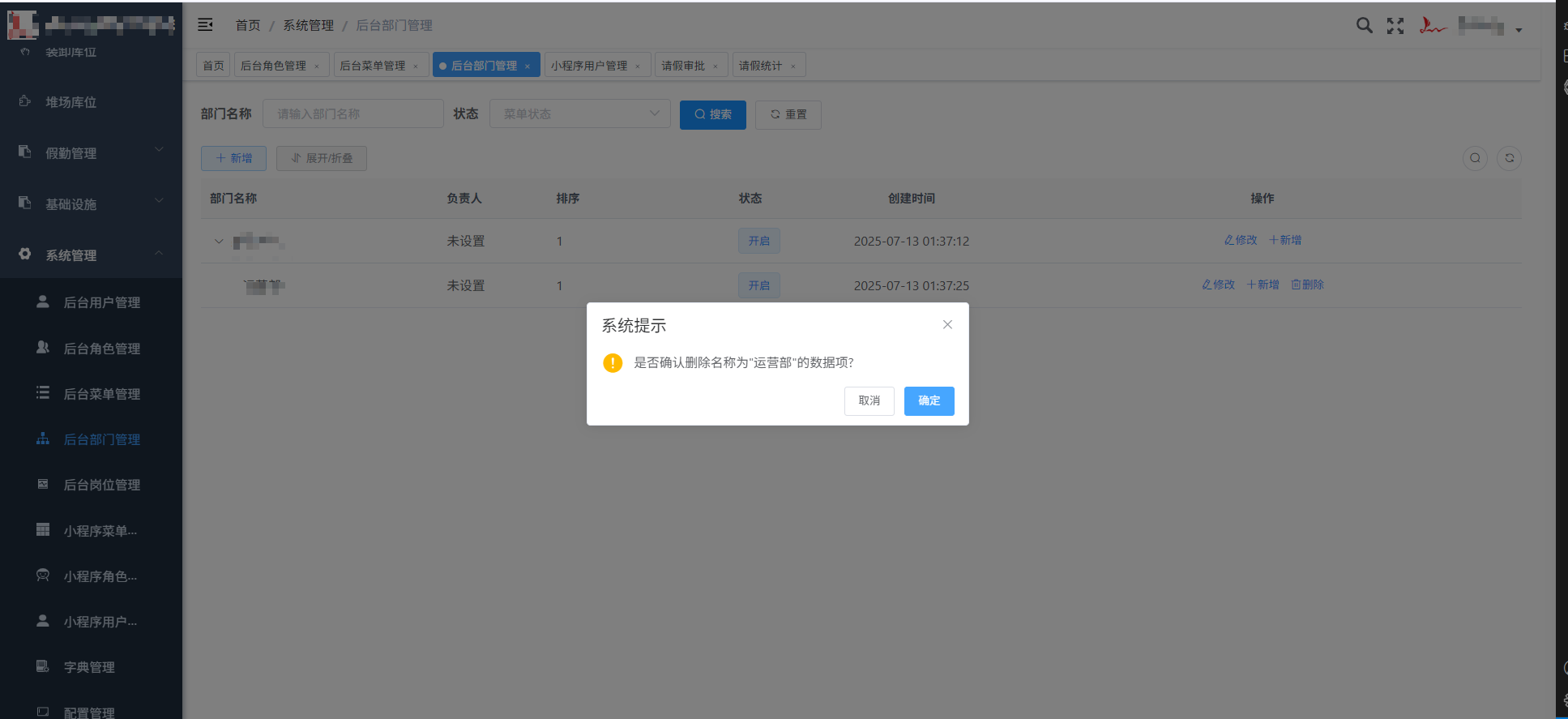
Task: Open 堆场库位 in the sidebar
Action: click(91, 102)
